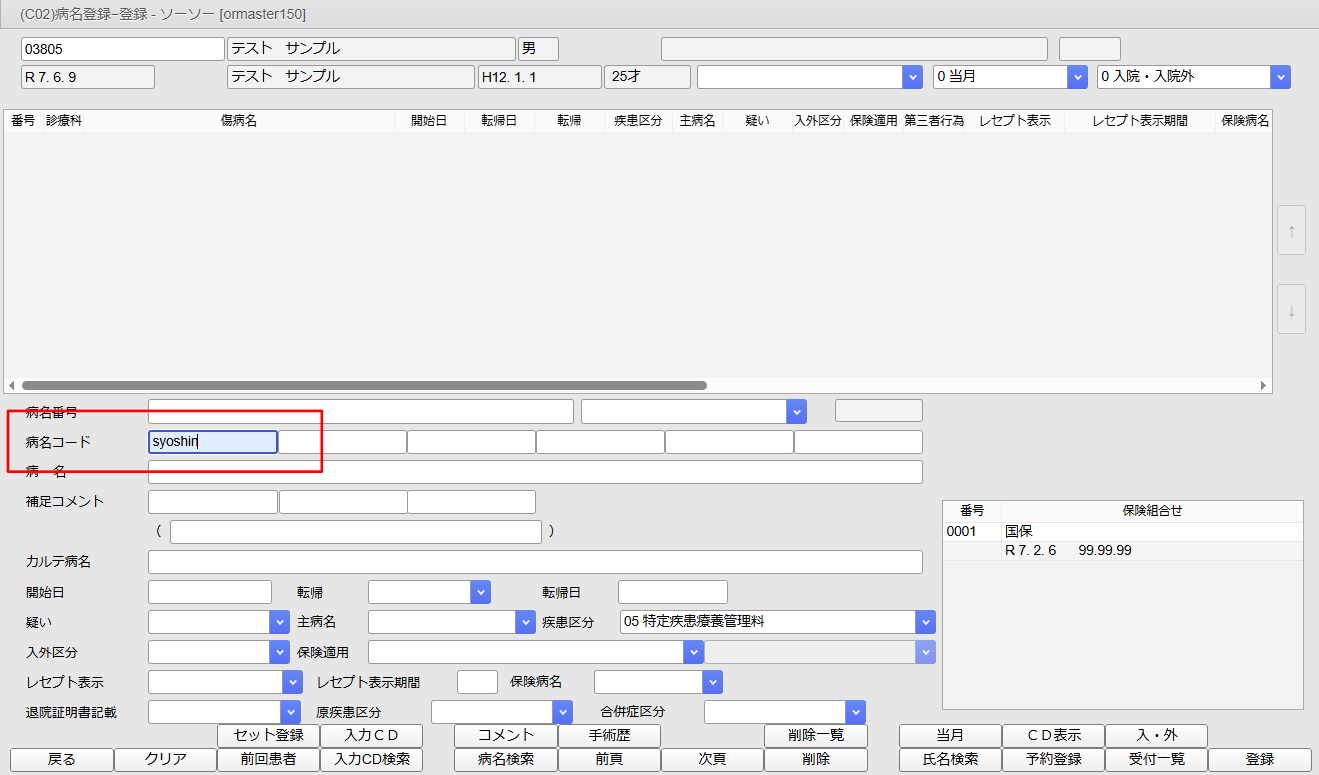Open the 病名検索 disease name search

(506, 759)
